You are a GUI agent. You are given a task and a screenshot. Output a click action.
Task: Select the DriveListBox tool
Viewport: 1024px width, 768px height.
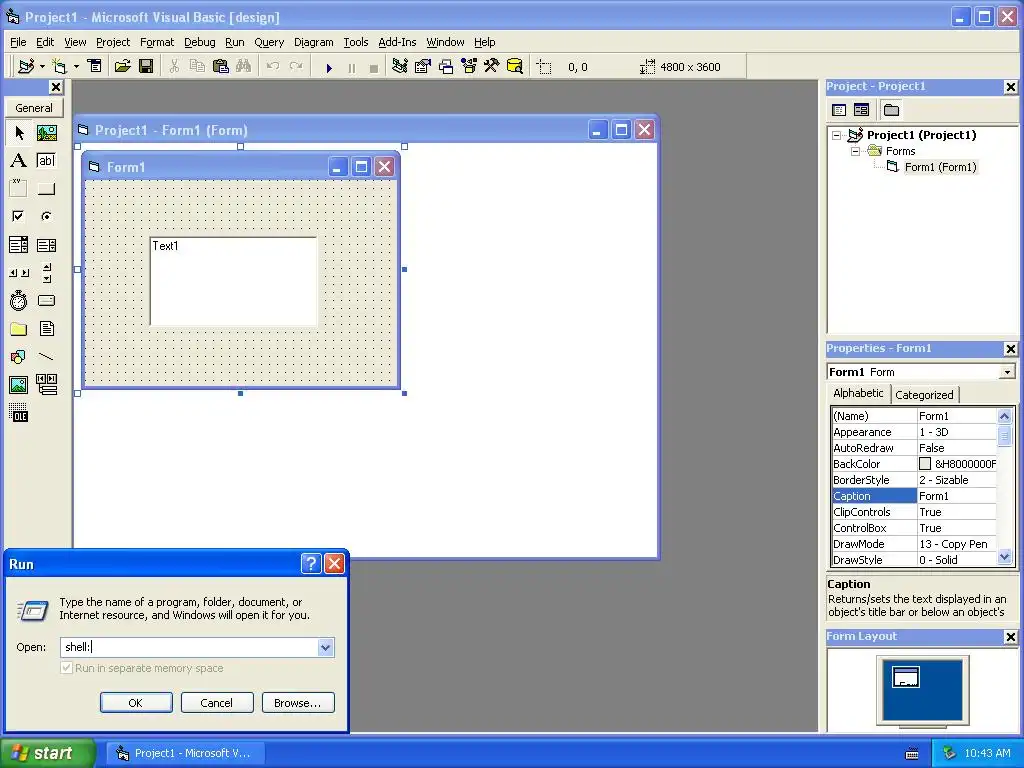[46, 300]
